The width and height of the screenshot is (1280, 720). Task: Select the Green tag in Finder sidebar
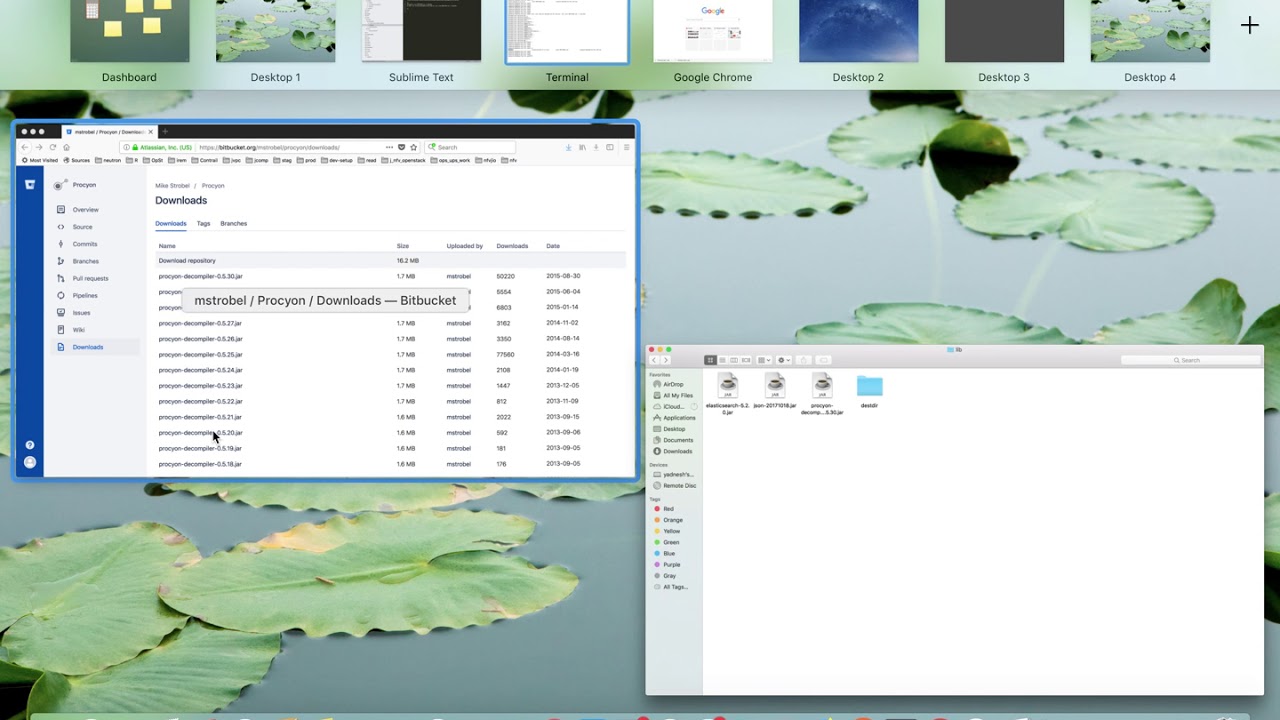[671, 542]
